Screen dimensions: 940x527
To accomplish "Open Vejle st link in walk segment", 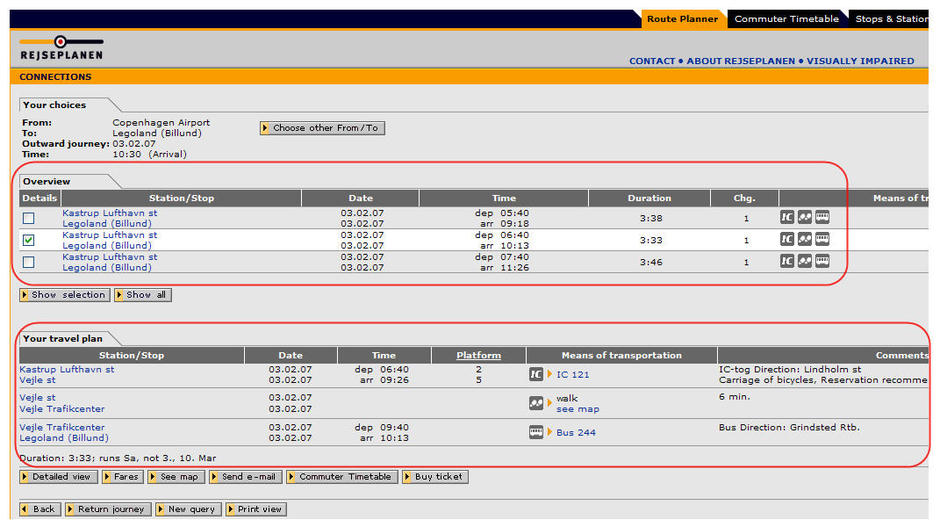I will point(37,397).
